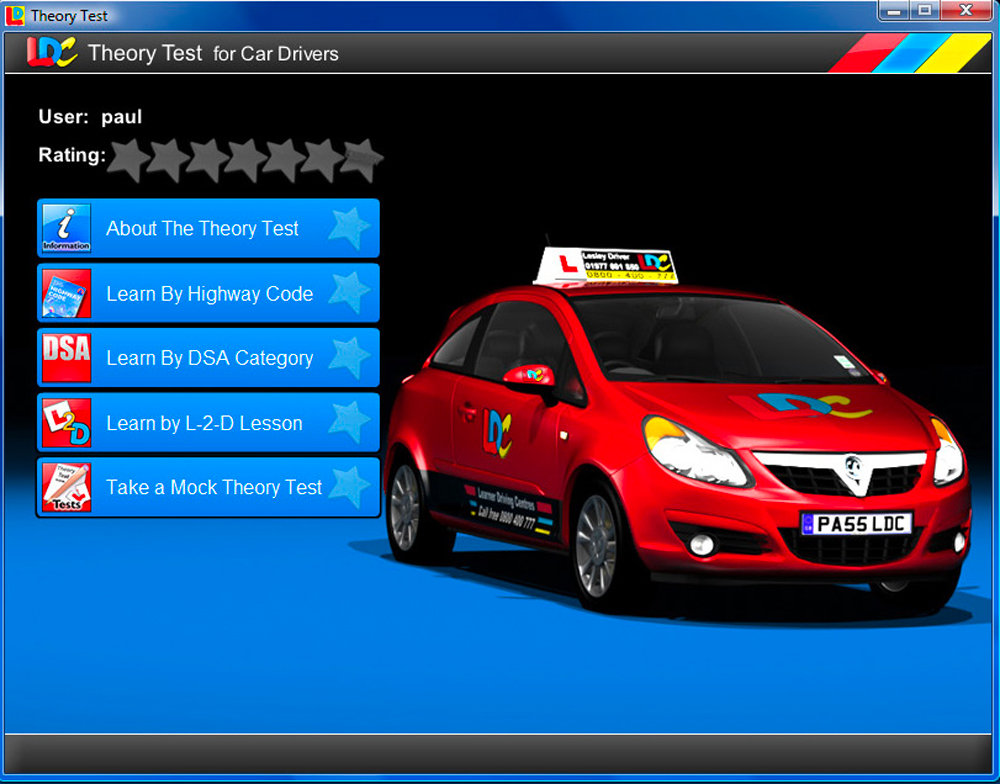Open "Learn By Highway Code"

pyautogui.click(x=210, y=293)
